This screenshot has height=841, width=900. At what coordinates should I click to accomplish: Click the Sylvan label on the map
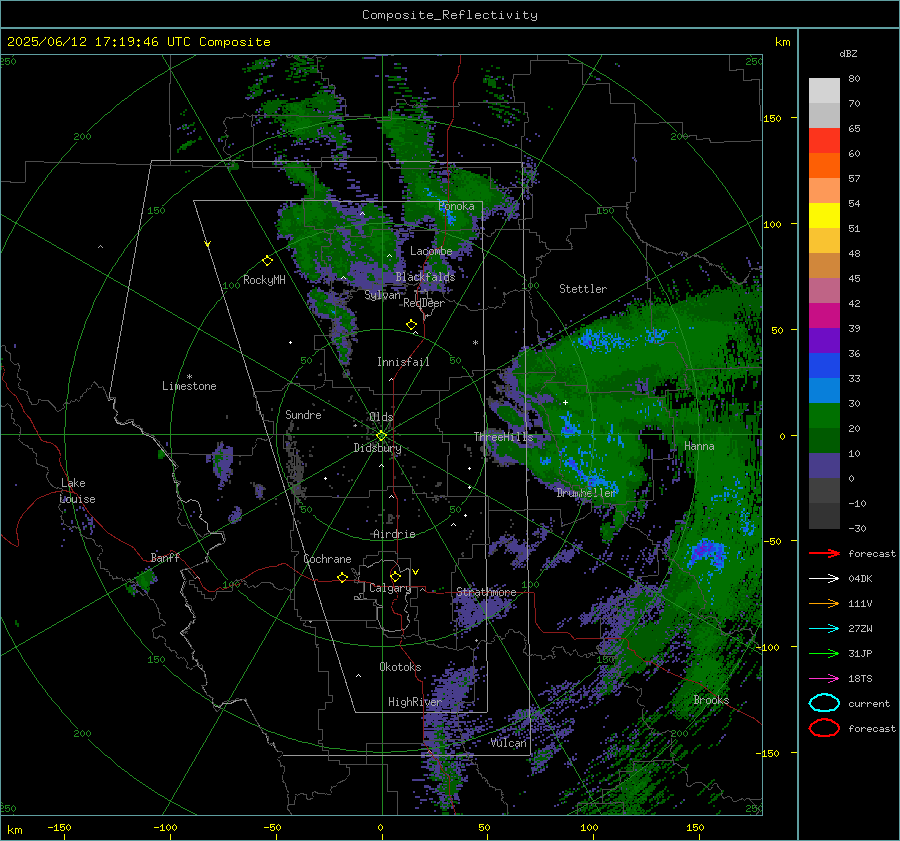pos(382,295)
